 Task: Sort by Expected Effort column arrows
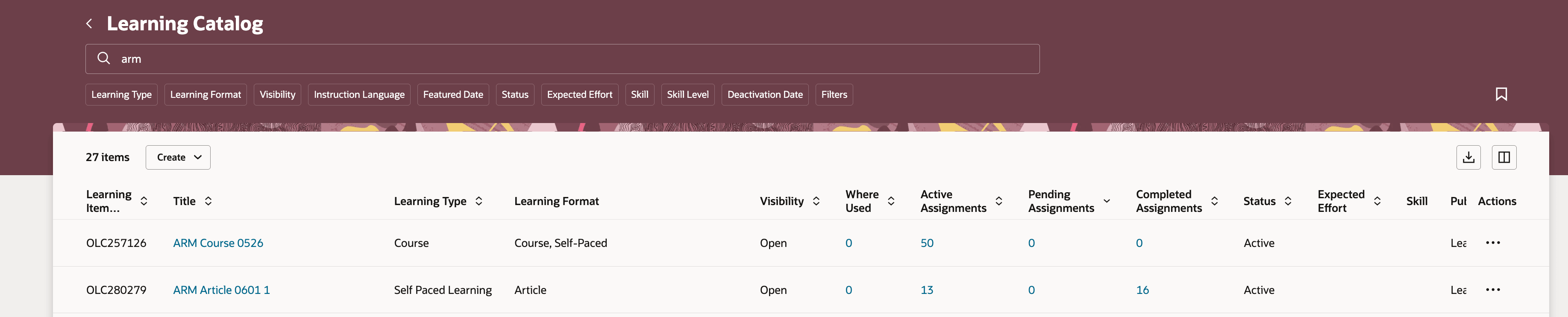tap(1377, 201)
